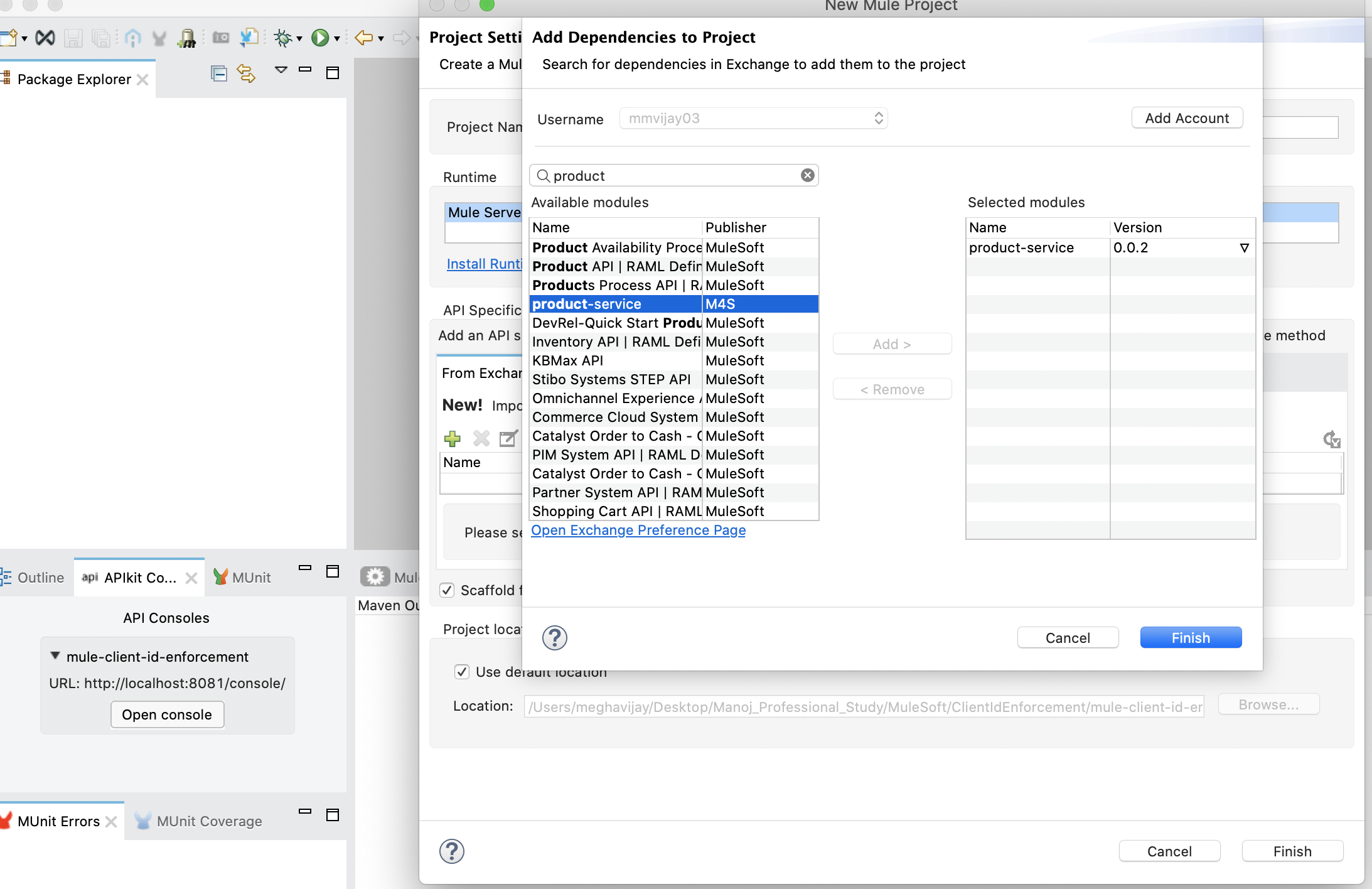The width and height of the screenshot is (1372, 889).
Task: Open Package Explorer view menu triangle
Action: (x=281, y=70)
